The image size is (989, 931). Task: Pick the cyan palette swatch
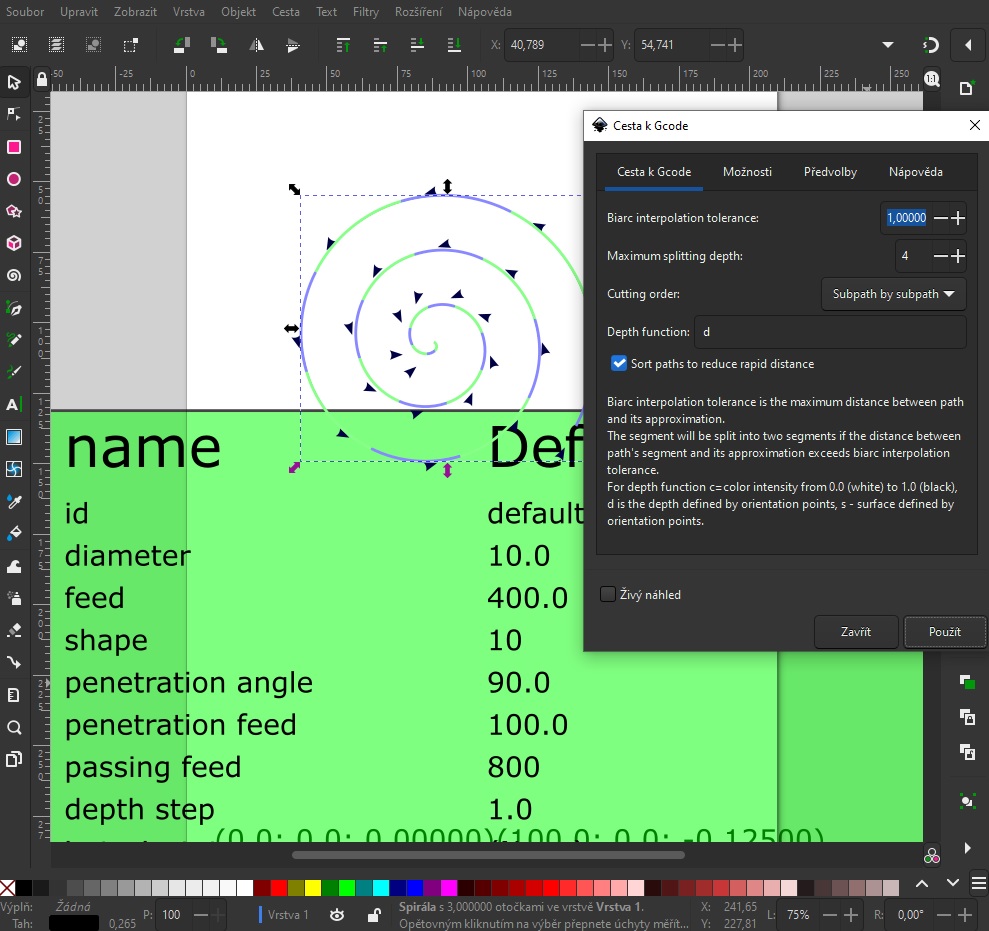click(381, 888)
